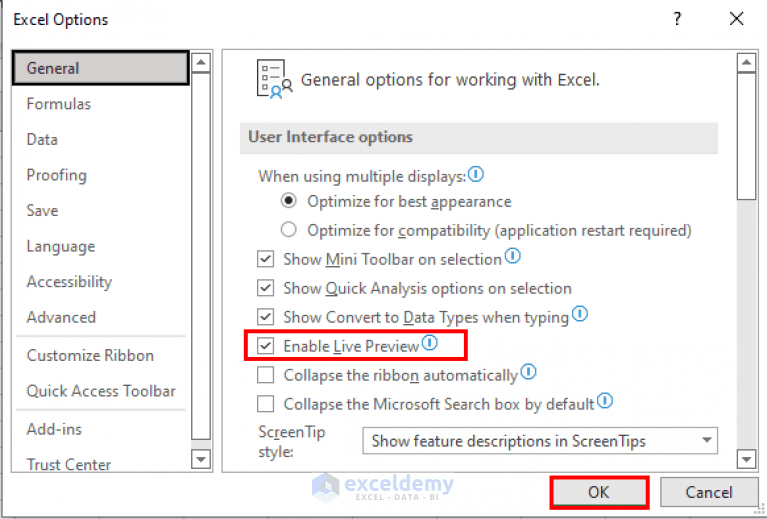Image resolution: width=767 pixels, height=519 pixels.
Task: Open the Formulas category
Action: pyautogui.click(x=59, y=104)
